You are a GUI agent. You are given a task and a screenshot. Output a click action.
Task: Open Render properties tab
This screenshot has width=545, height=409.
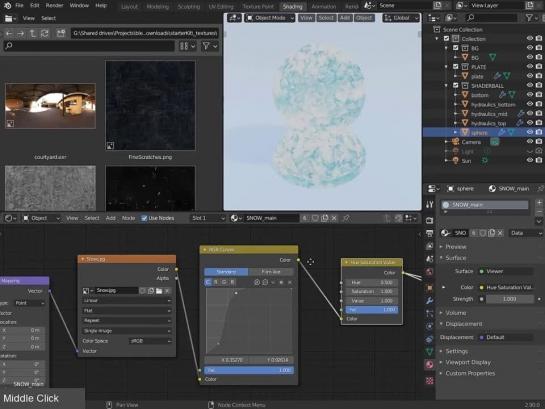(x=430, y=220)
